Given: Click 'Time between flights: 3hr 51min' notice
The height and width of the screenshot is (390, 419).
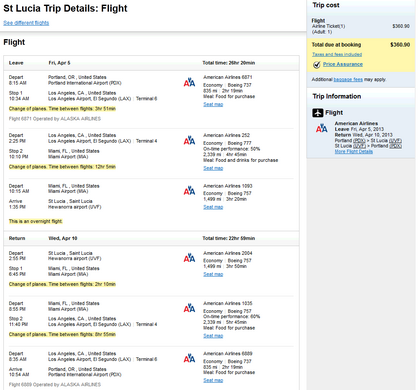Looking at the screenshot, I should [82, 109].
